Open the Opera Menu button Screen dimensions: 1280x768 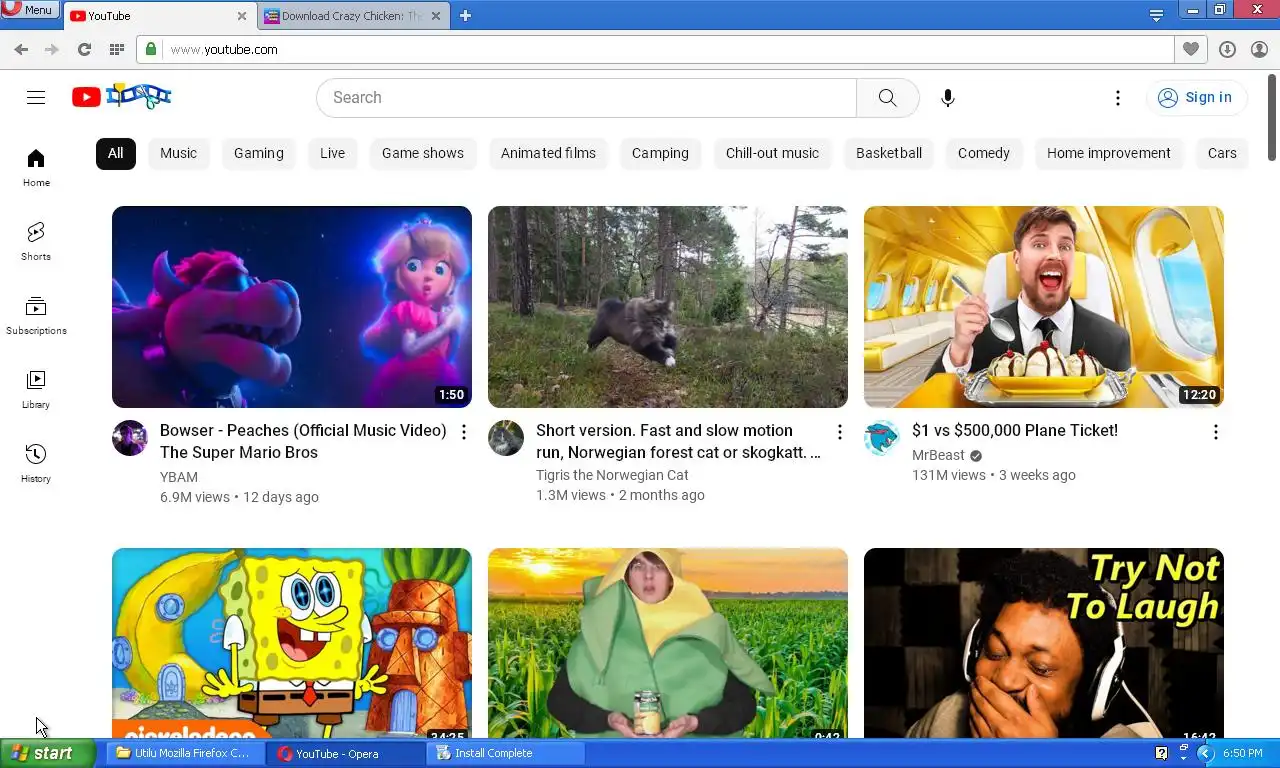point(28,10)
